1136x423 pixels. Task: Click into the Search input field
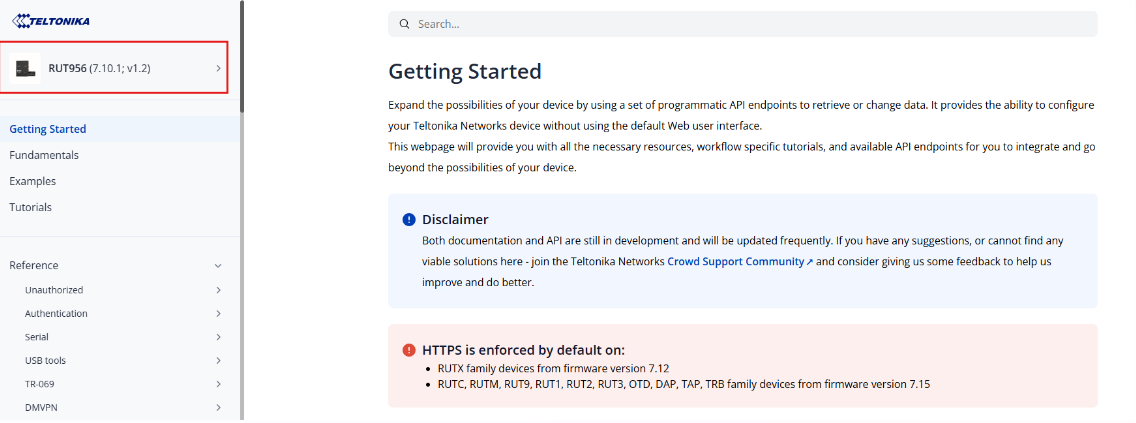740,24
